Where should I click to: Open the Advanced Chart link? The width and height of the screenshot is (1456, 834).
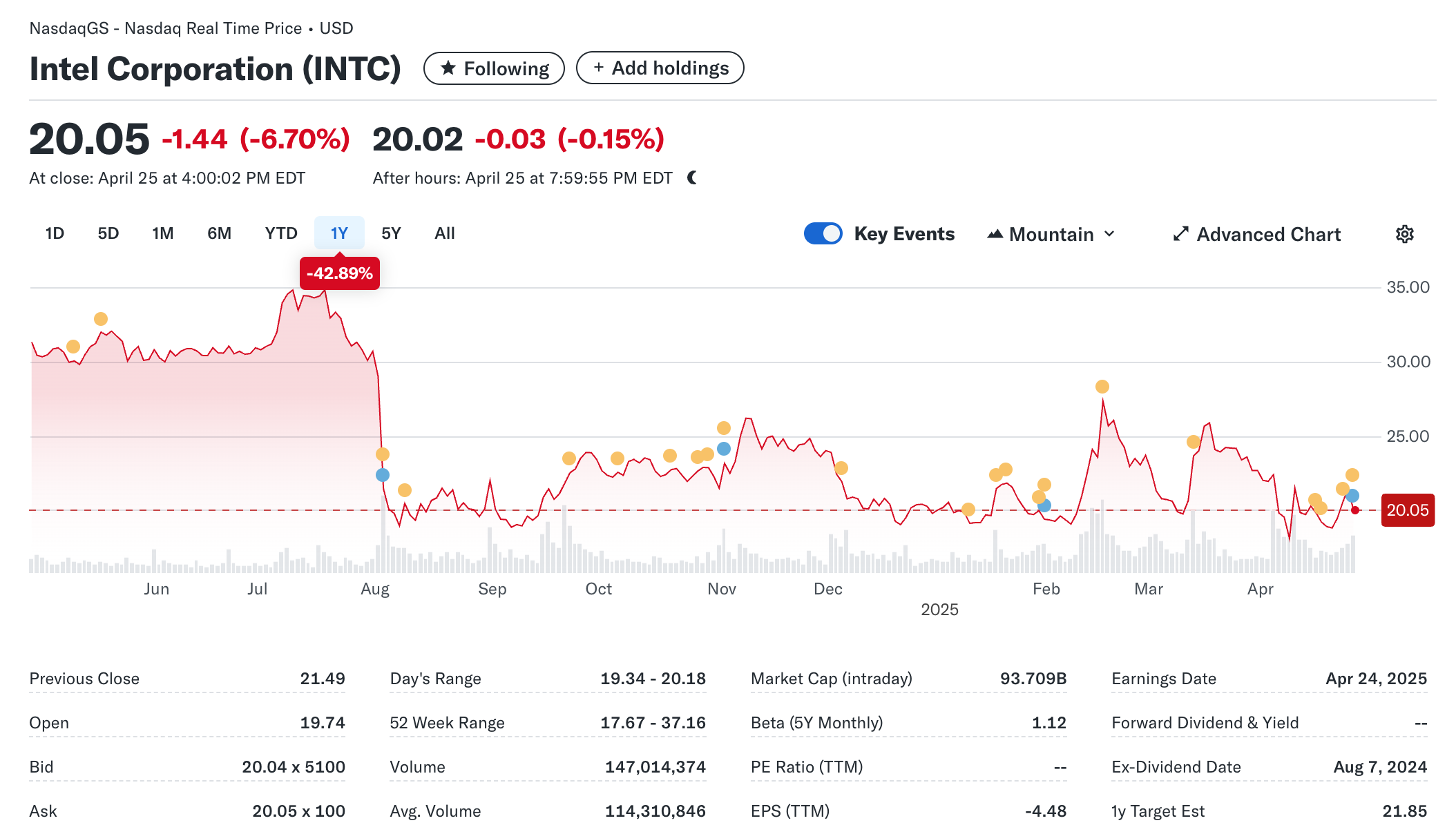click(1267, 234)
